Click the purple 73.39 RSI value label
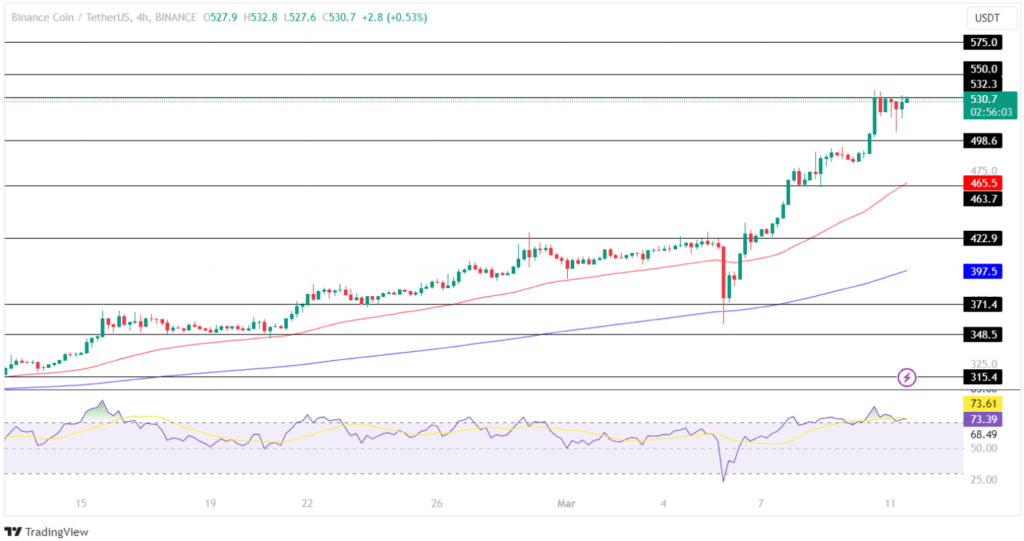The width and height of the screenshot is (1024, 541). pyautogui.click(x=983, y=419)
